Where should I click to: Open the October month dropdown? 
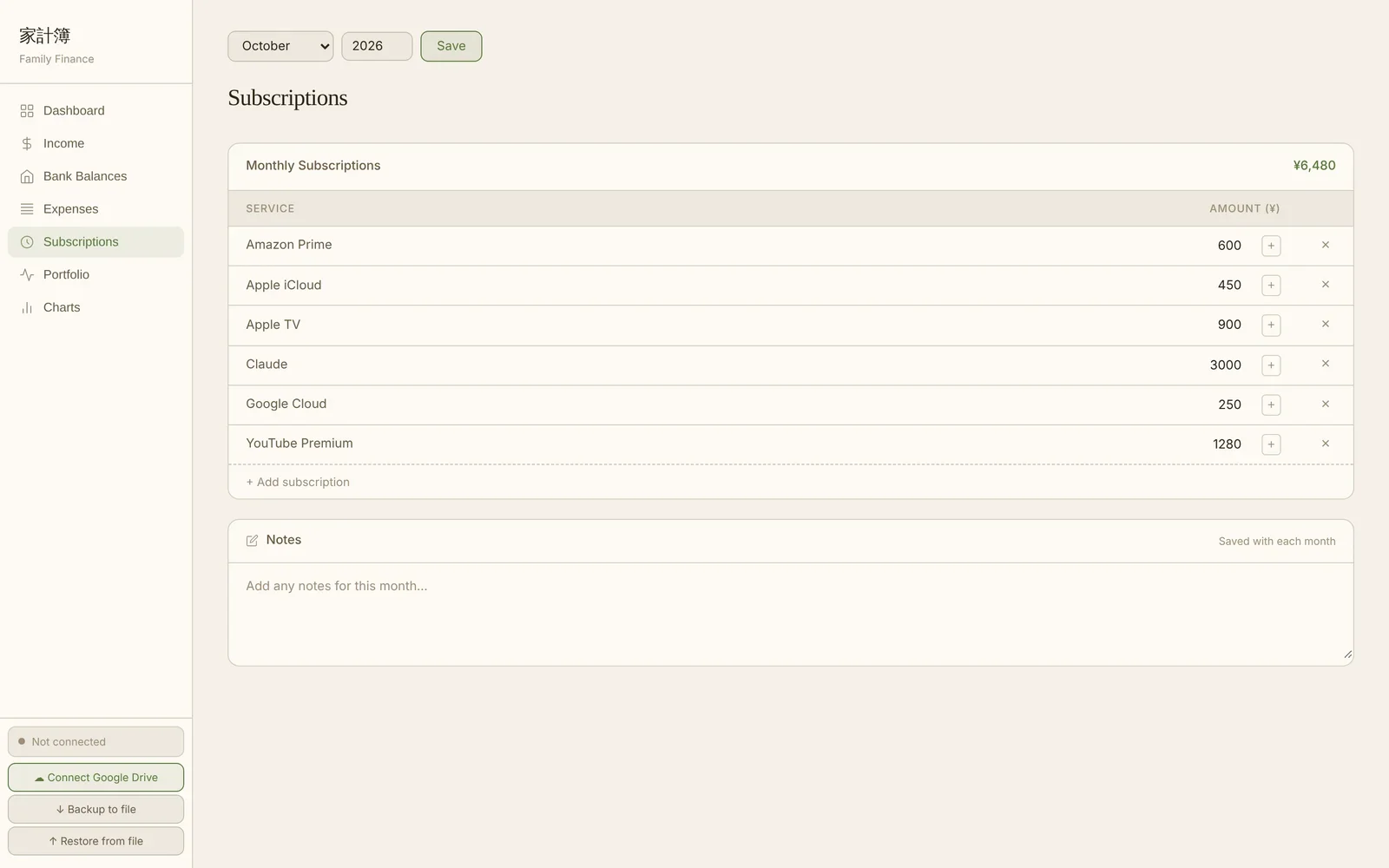point(280,46)
